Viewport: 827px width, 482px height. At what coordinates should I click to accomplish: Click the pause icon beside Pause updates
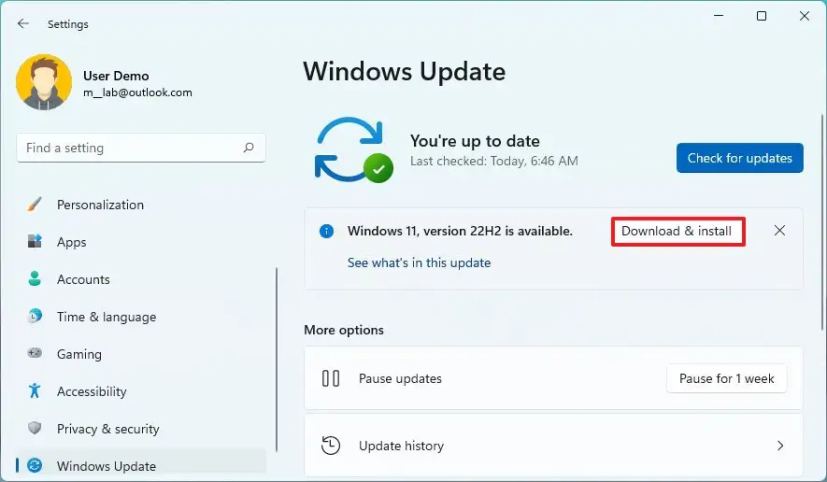[x=331, y=379]
